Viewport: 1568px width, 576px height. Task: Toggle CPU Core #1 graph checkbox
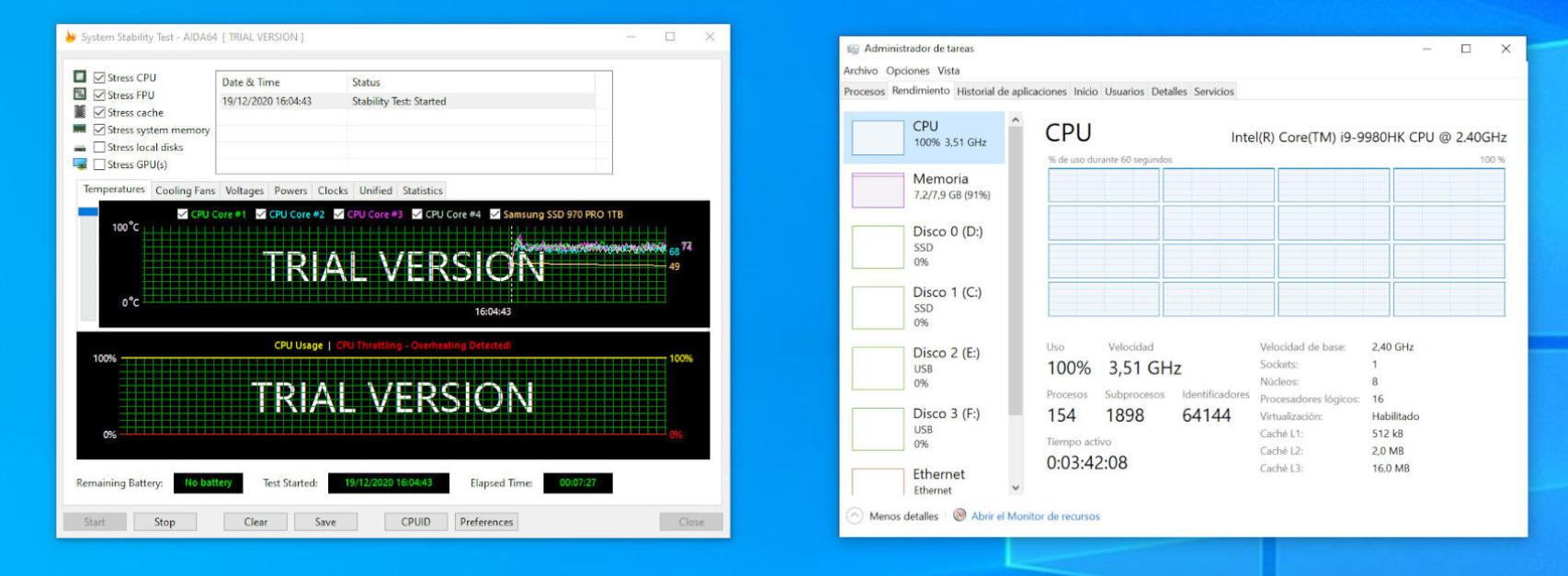(x=183, y=214)
